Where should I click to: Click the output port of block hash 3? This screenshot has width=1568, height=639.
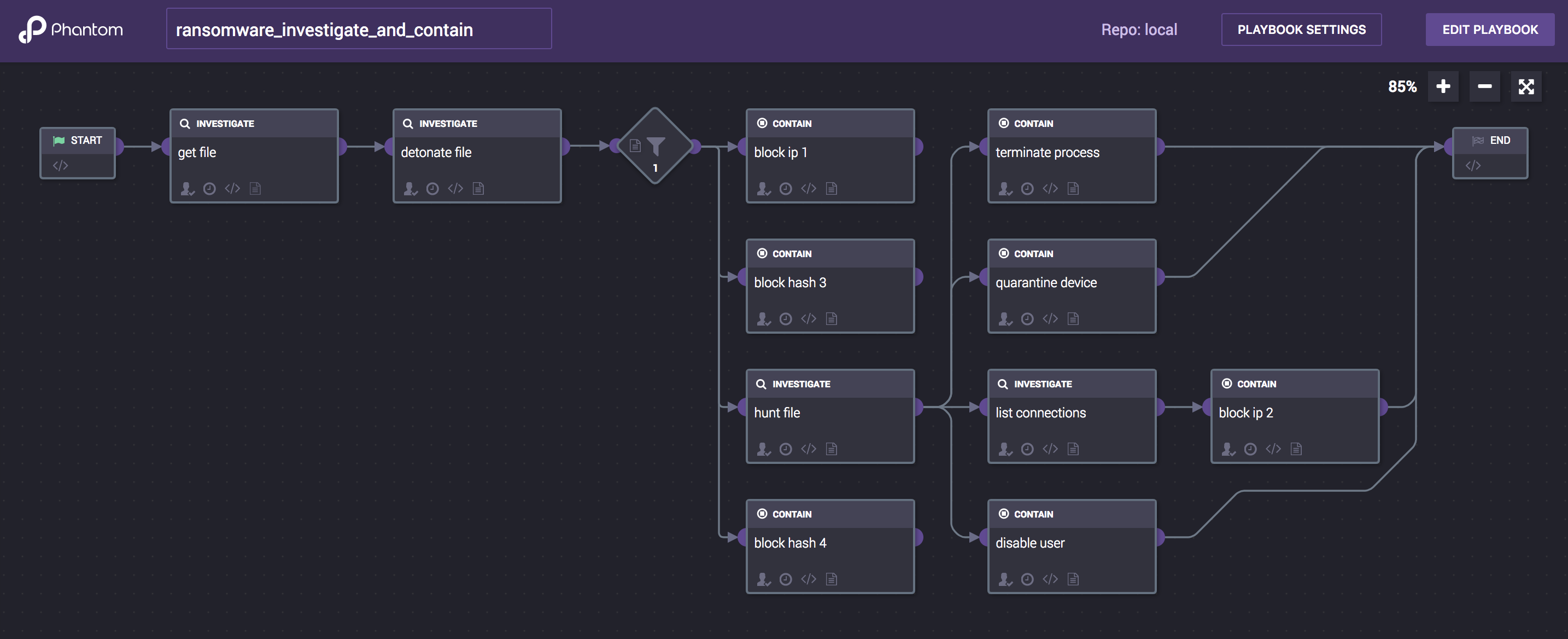tap(918, 277)
